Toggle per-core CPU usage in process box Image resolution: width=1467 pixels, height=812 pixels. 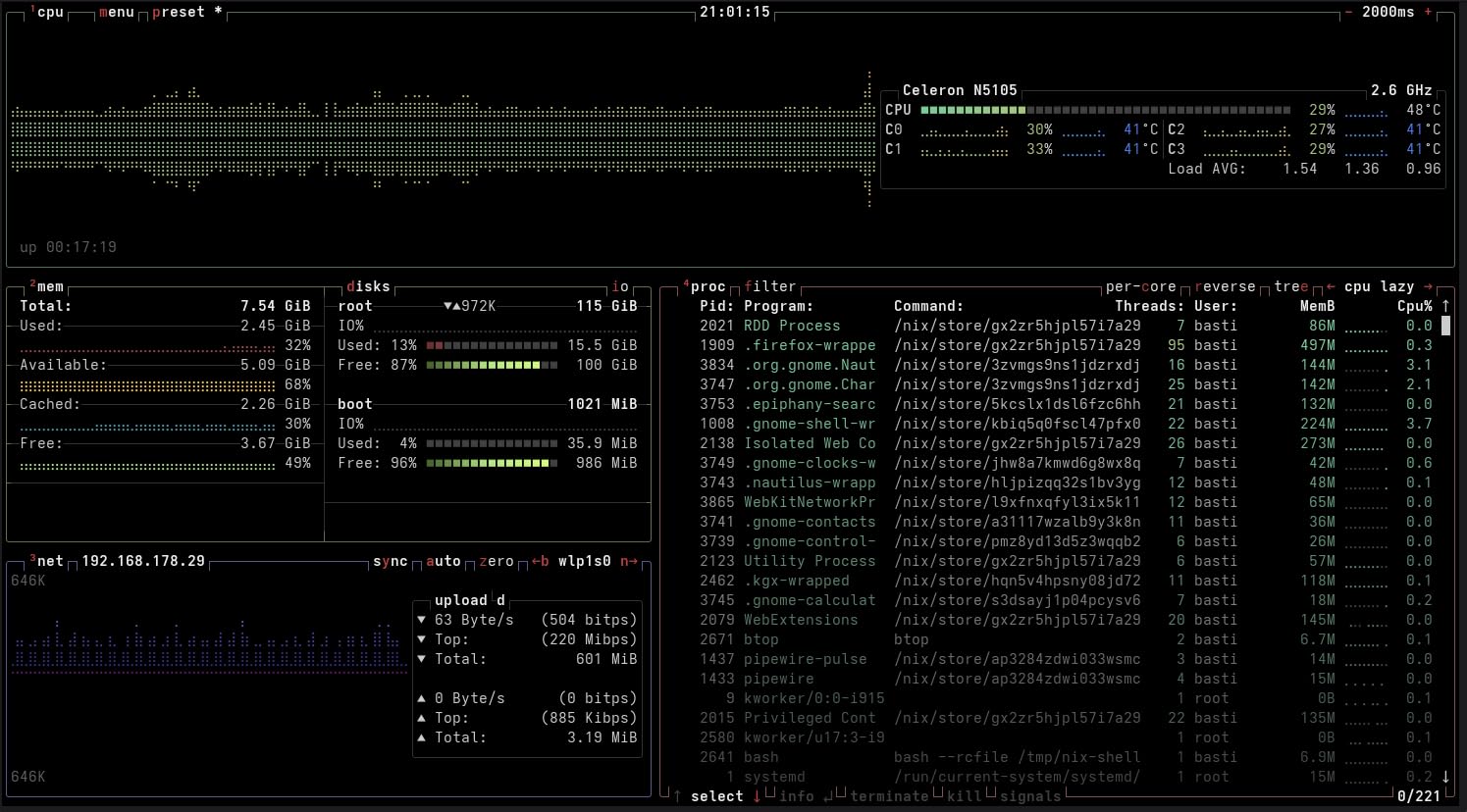click(x=1140, y=286)
